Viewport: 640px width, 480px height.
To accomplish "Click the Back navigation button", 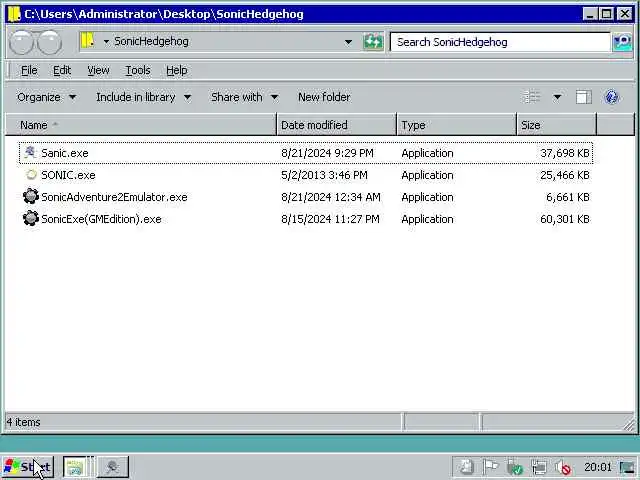I will point(20,42).
